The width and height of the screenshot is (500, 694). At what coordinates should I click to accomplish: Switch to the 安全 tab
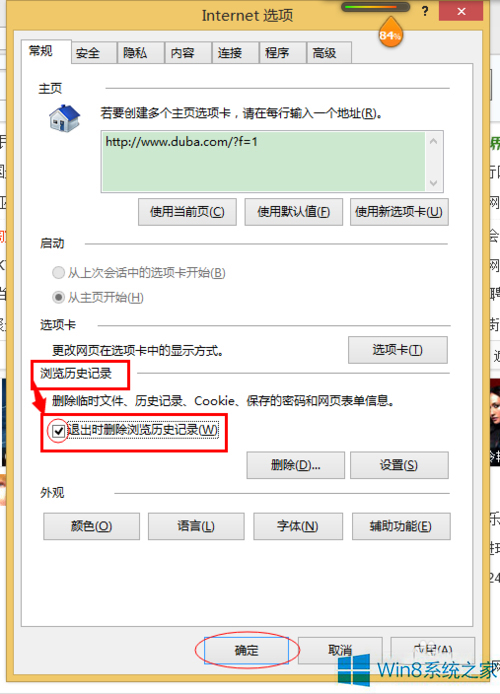click(88, 53)
